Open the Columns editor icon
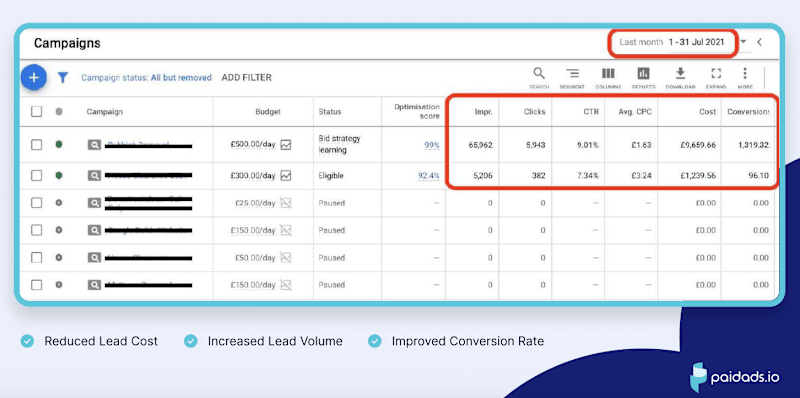Screen dimensions: 800x398 pos(608,78)
